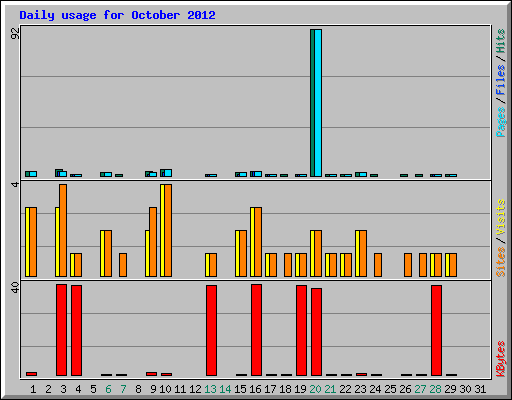Click the '92' y-axis value

pyautogui.click(x=15, y=33)
